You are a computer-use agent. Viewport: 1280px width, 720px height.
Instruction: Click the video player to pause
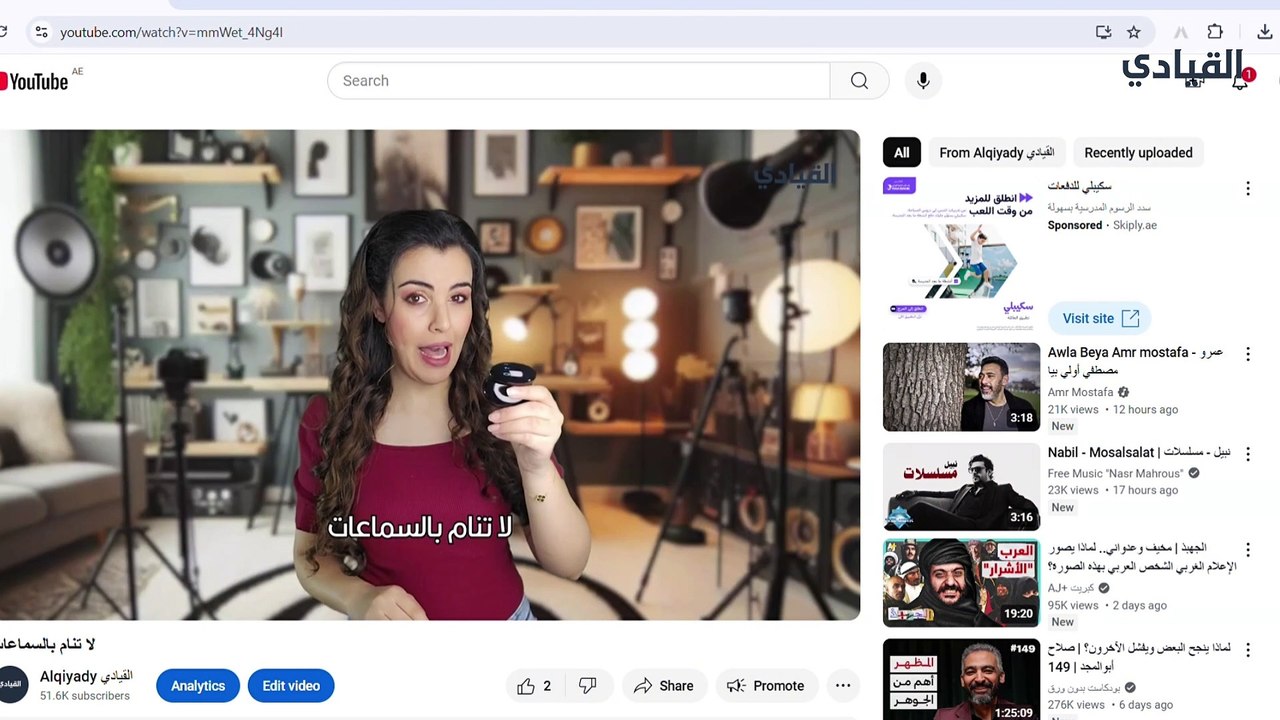click(x=430, y=375)
